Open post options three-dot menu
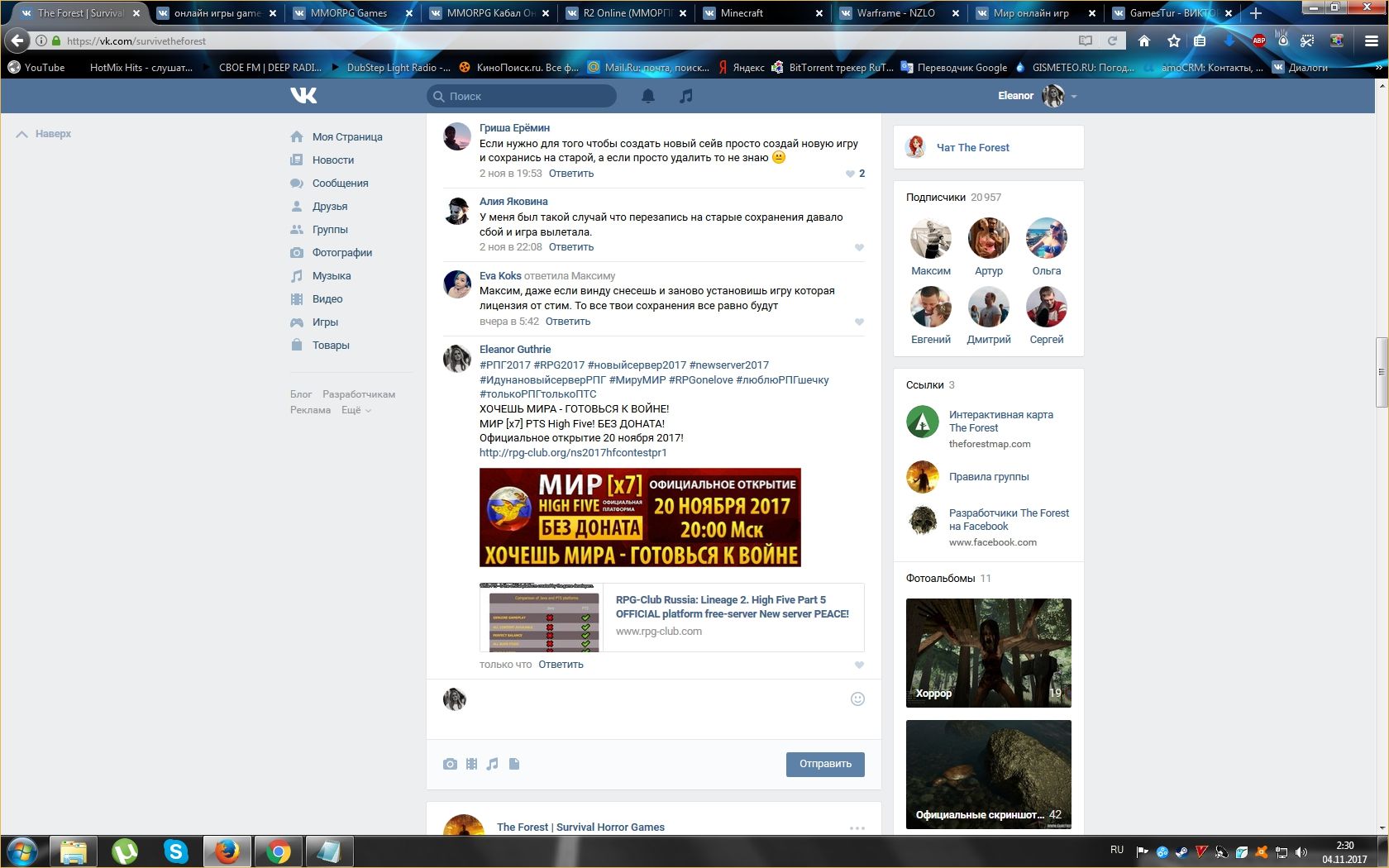The height and width of the screenshot is (868, 1389). tap(857, 827)
